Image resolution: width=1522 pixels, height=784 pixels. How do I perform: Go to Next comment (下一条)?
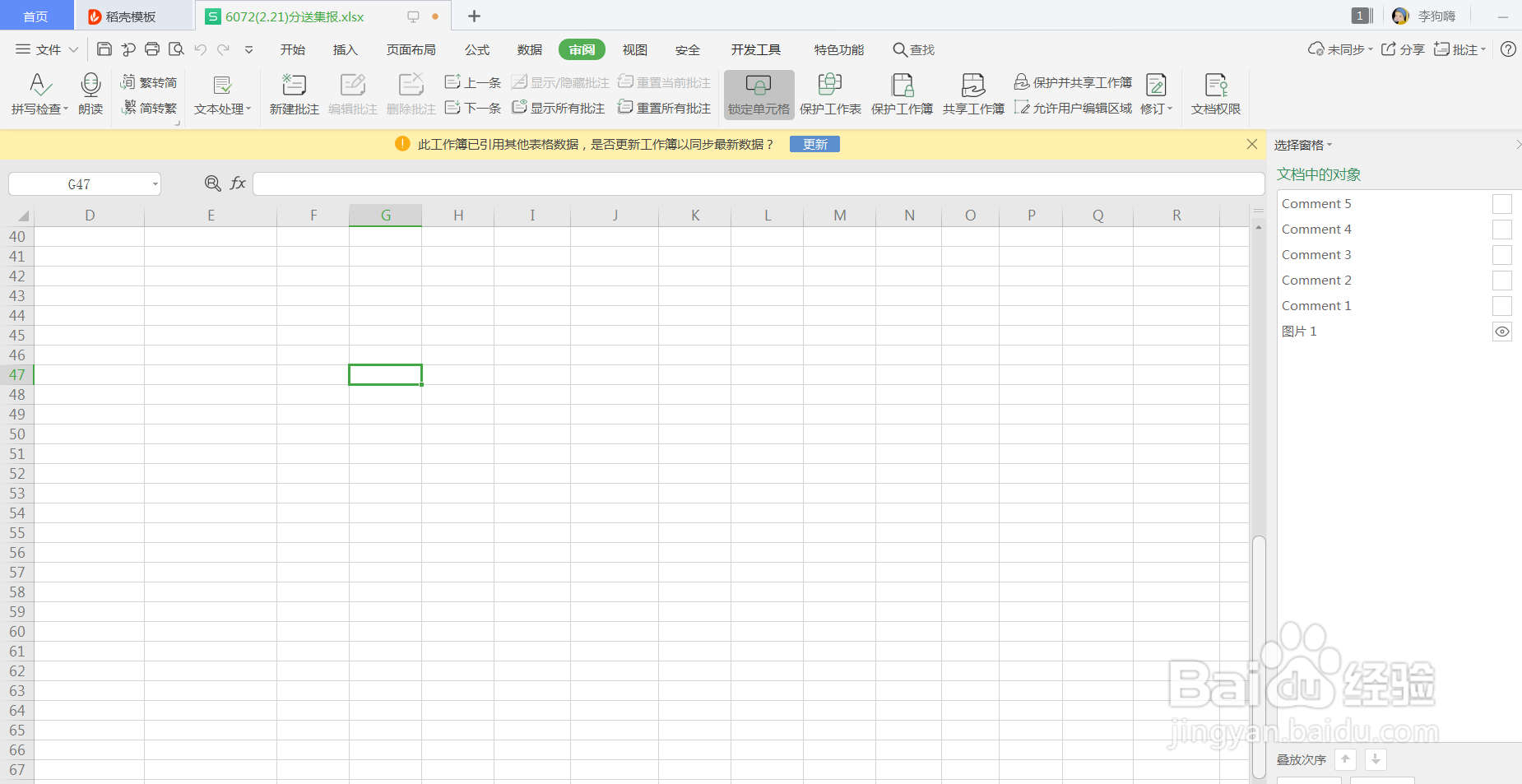[x=473, y=108]
